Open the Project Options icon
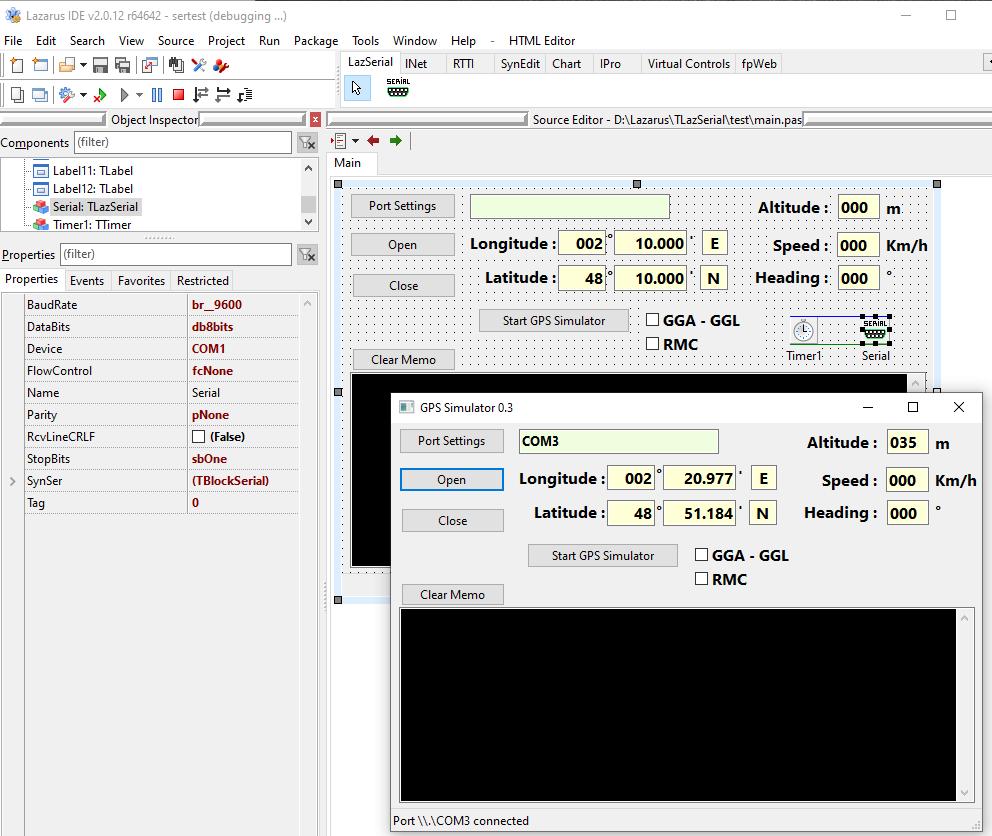 coord(221,65)
